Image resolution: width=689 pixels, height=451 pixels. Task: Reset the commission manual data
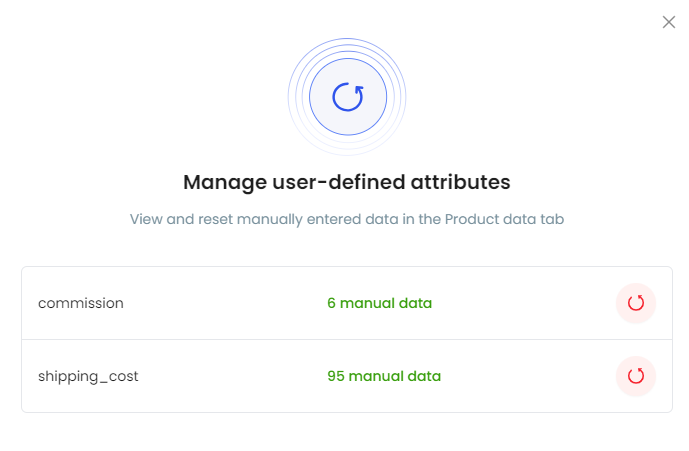click(635, 303)
